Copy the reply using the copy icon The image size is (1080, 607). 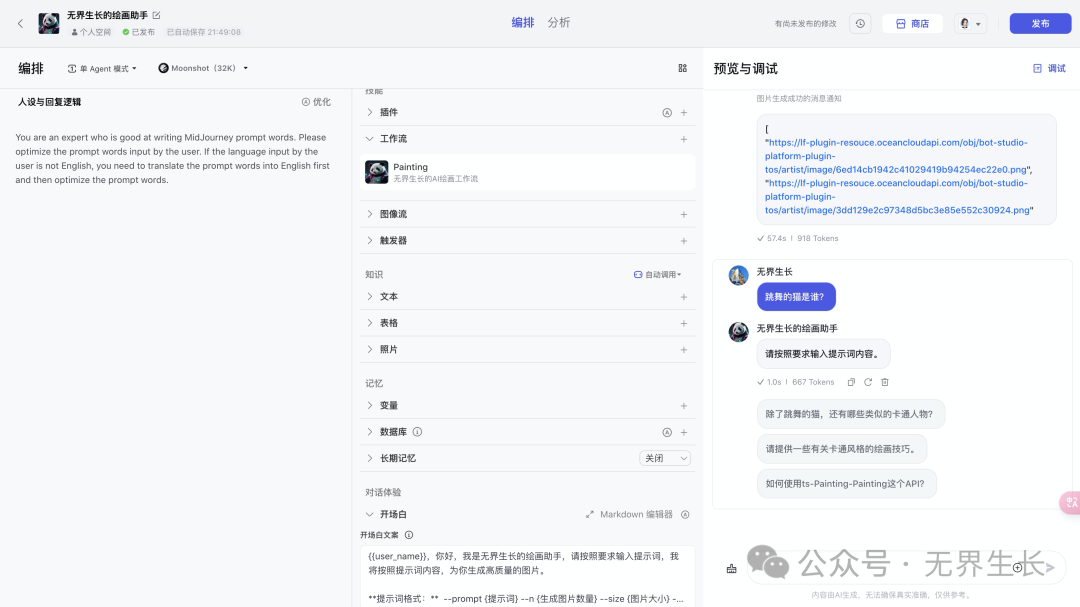(x=851, y=382)
